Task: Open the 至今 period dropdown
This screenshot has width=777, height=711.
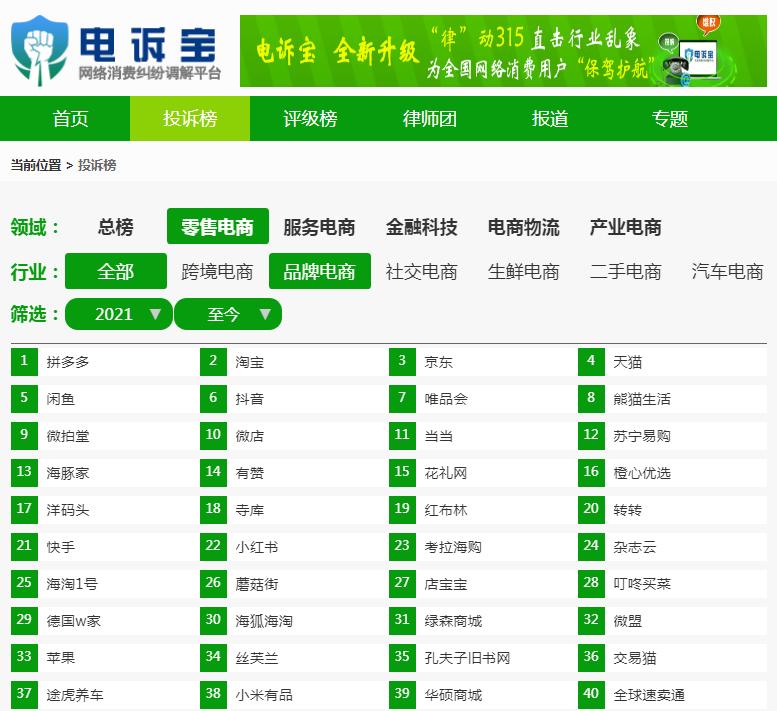Action: tap(228, 314)
